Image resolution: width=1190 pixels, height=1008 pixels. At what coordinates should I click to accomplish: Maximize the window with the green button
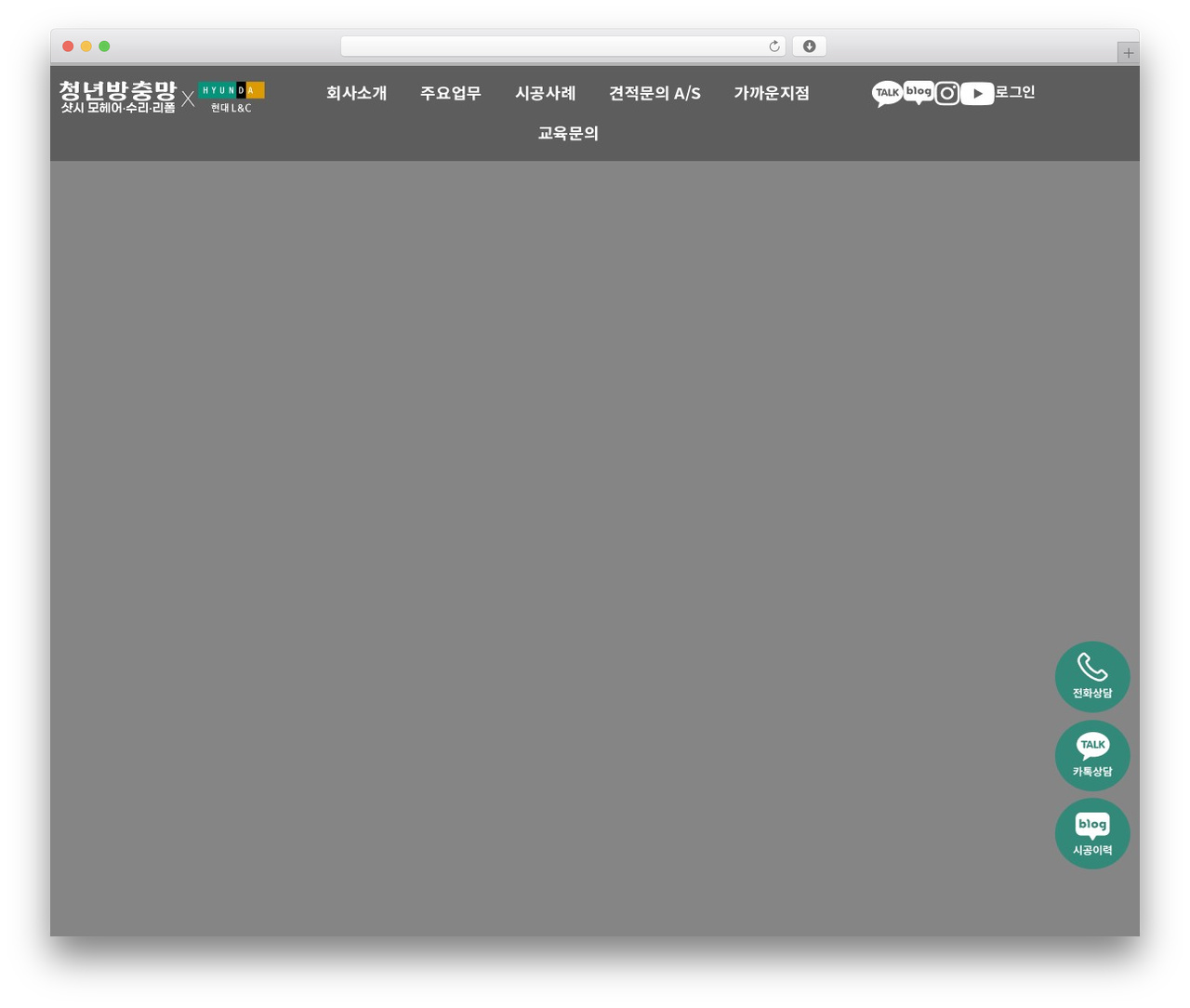pyautogui.click(x=104, y=46)
